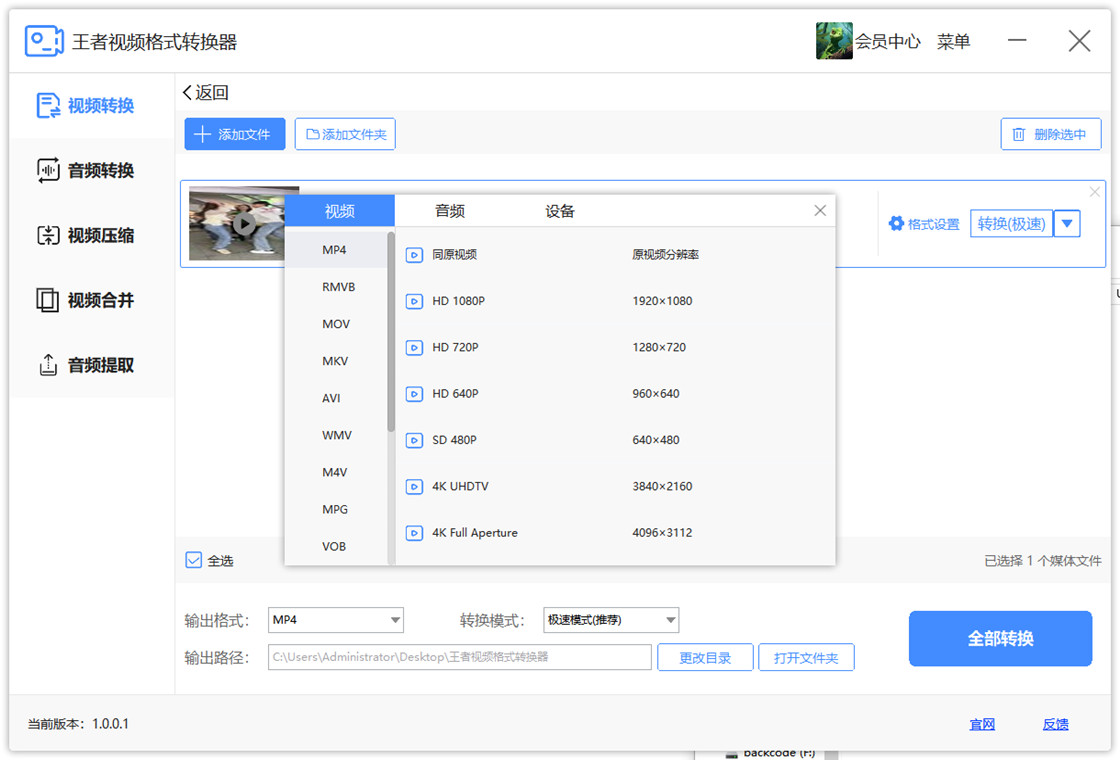Select MPG in the format list
The image size is (1120, 760).
[x=335, y=510]
